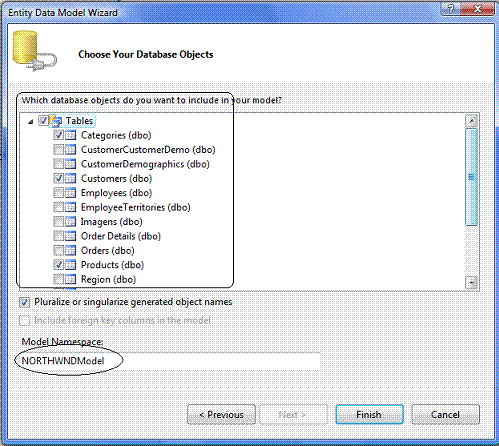Uncheck the Customers (dbo) checkbox

coord(59,178)
